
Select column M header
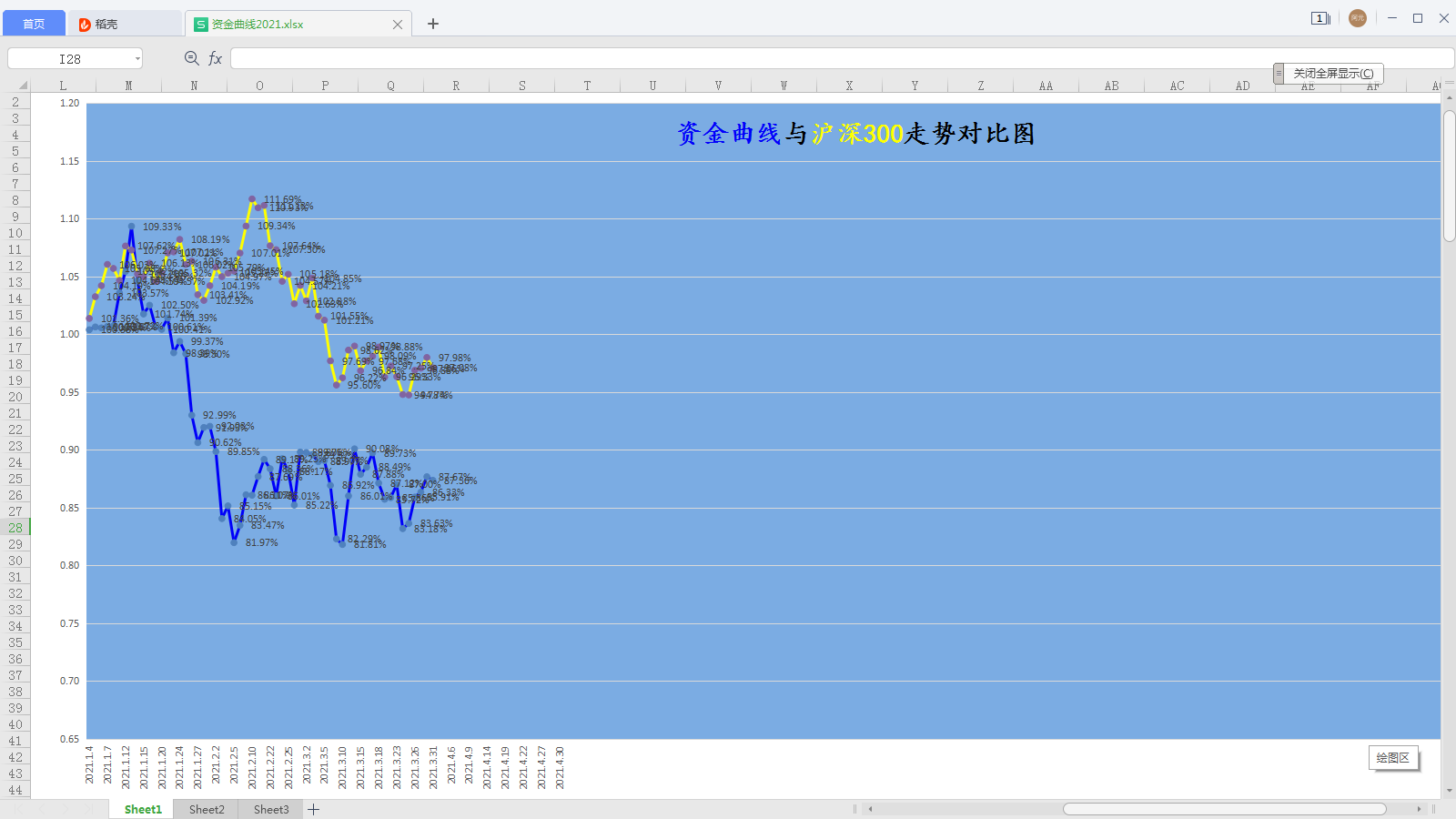(x=128, y=85)
